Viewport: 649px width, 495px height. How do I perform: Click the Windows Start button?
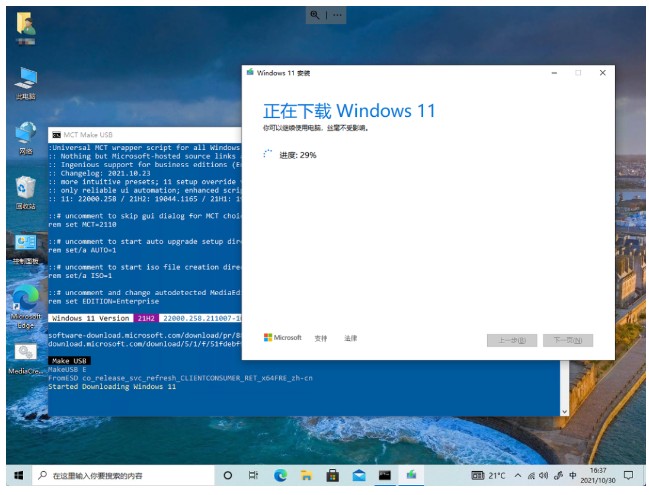[x=17, y=475]
